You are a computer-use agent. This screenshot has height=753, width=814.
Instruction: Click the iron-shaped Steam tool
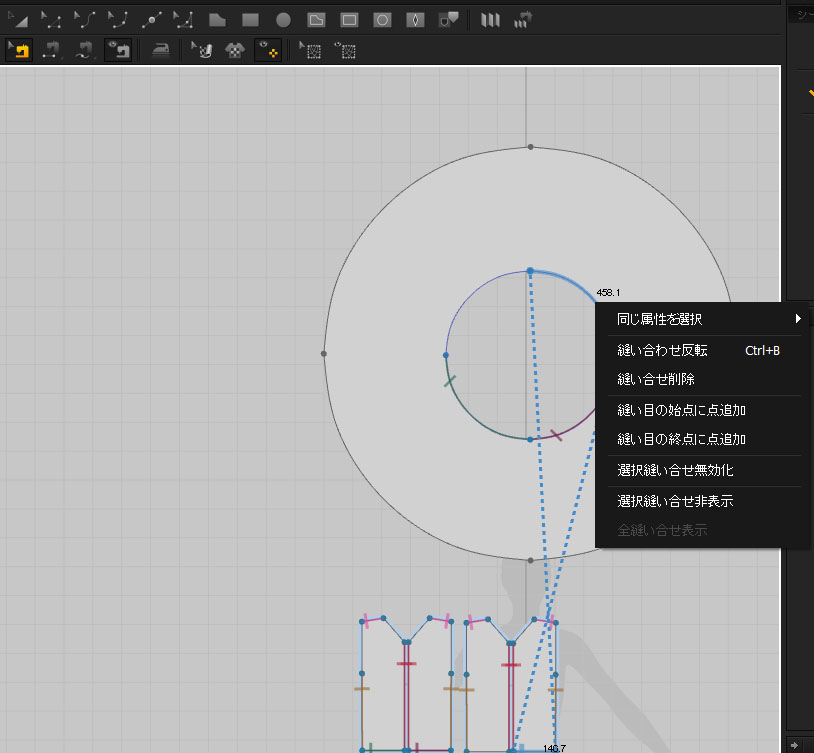point(160,48)
